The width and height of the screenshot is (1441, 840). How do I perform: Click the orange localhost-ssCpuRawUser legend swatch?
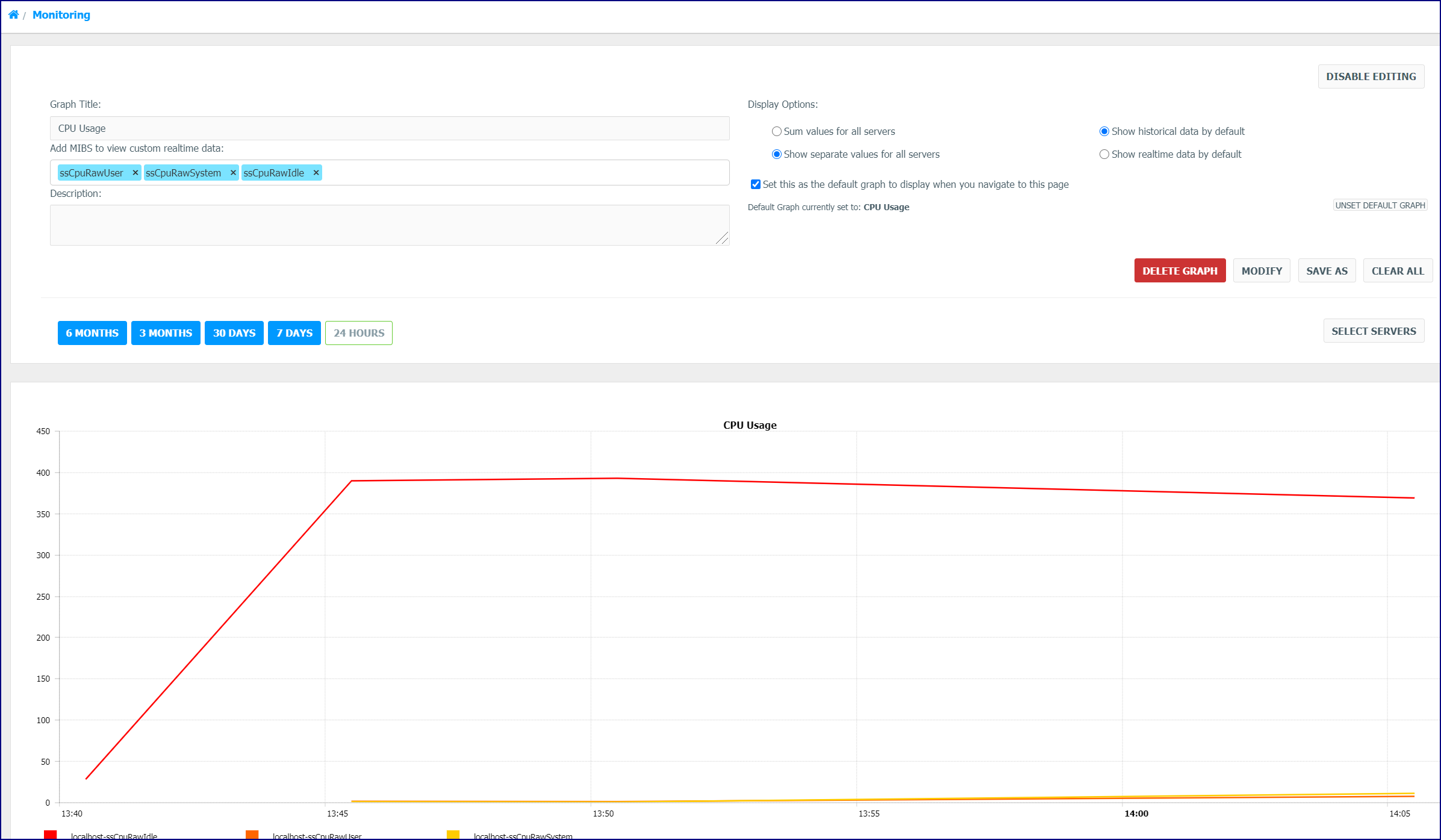(x=252, y=835)
